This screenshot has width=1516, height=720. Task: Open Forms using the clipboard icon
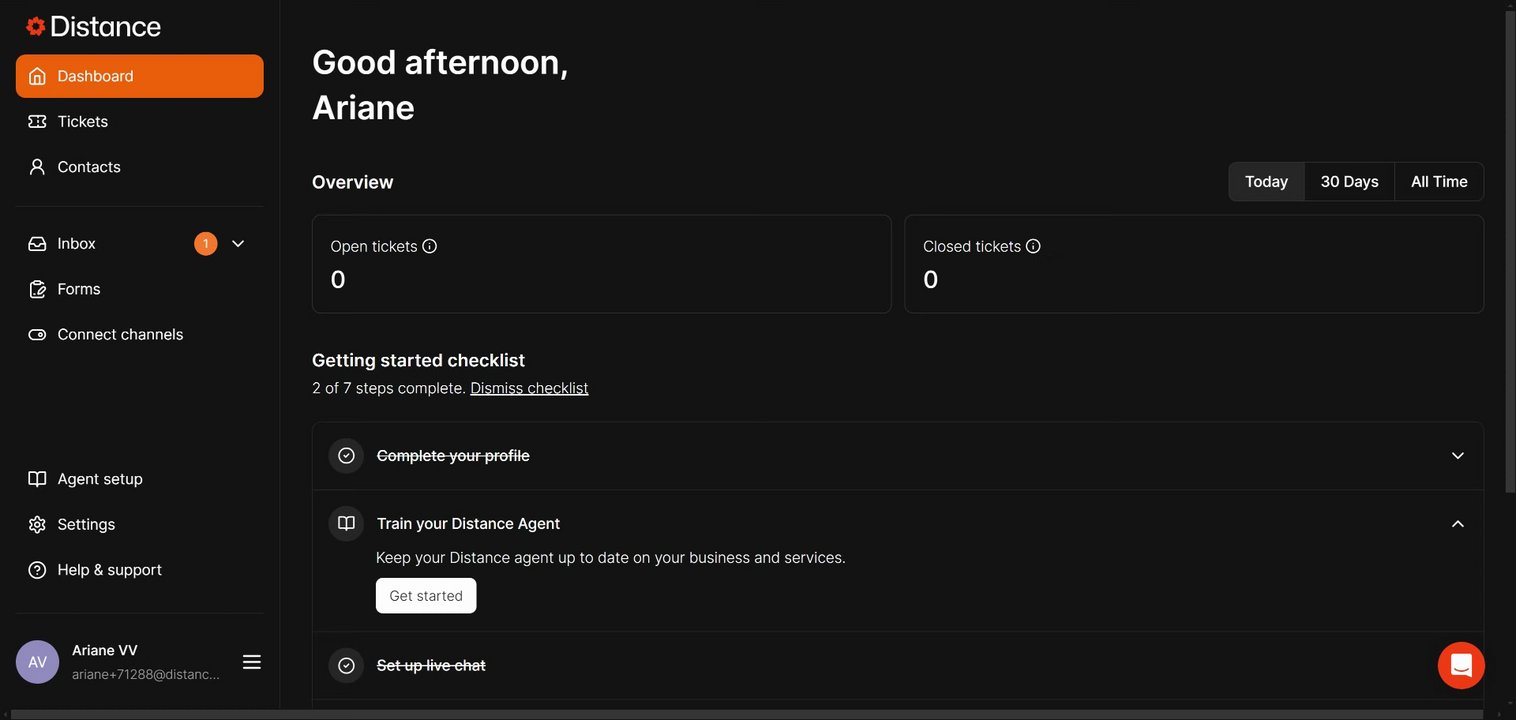click(x=37, y=289)
